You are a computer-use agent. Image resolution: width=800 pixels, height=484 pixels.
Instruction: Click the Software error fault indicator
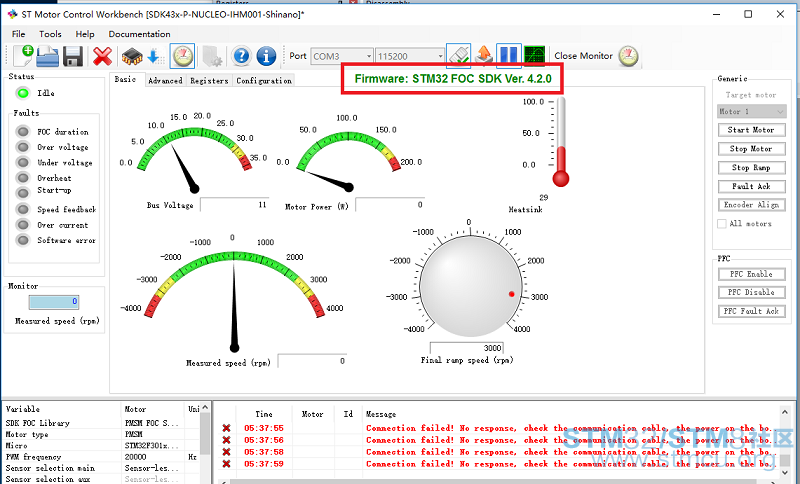pyautogui.click(x=22, y=240)
